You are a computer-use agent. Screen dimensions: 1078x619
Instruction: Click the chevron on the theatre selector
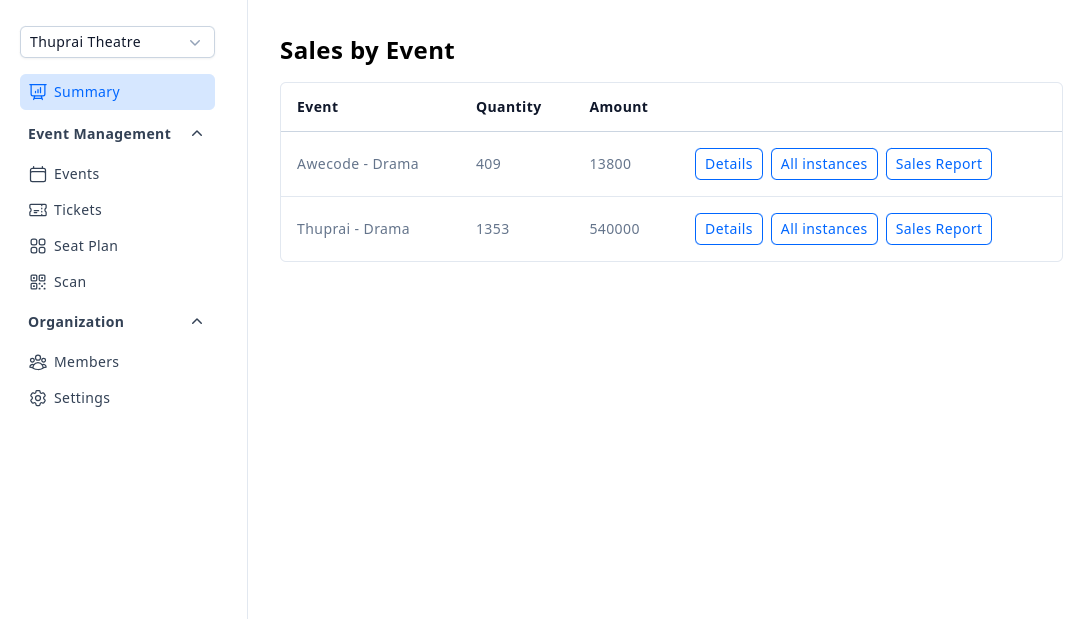pyautogui.click(x=195, y=42)
